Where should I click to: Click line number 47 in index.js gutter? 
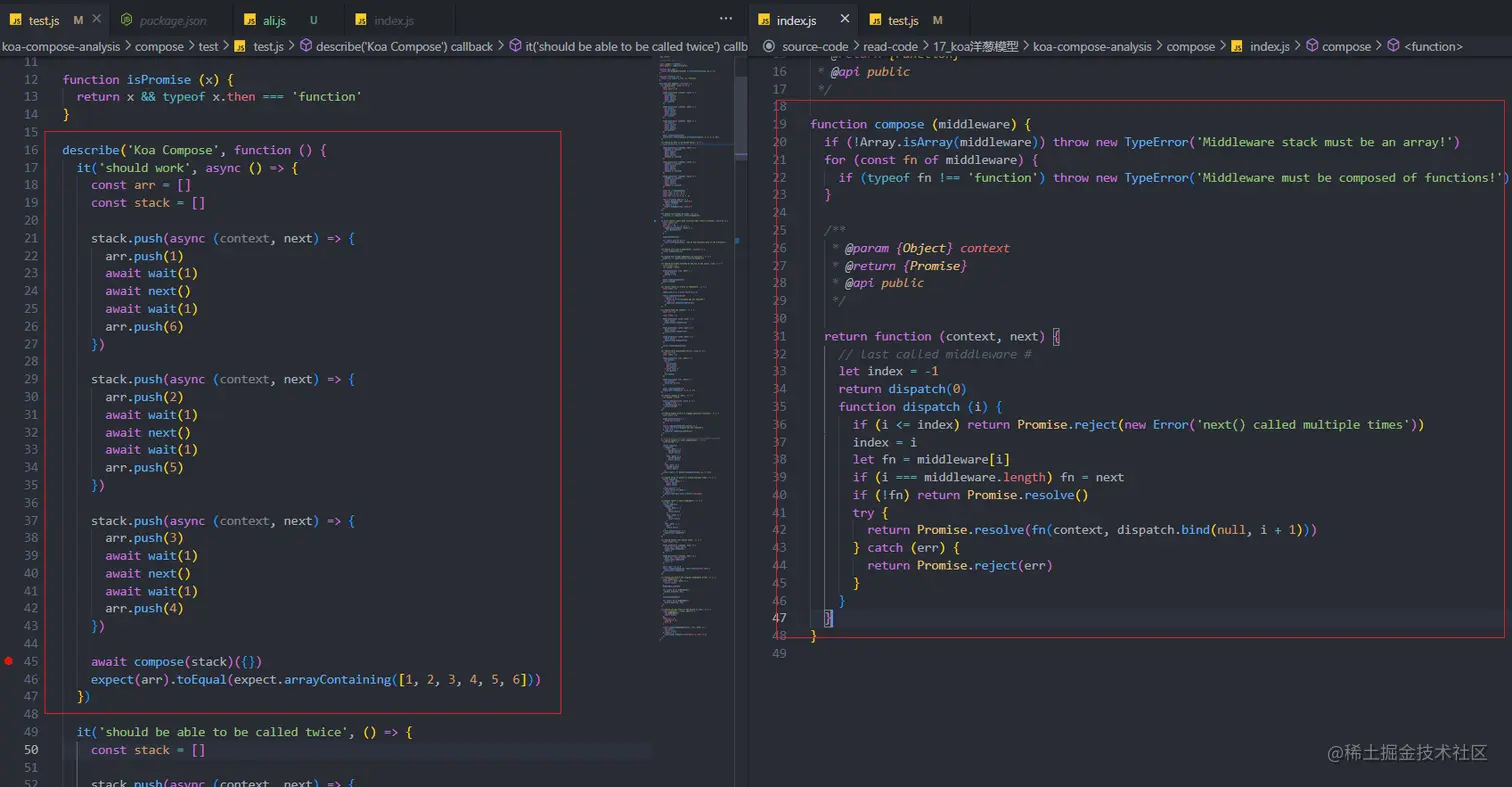pos(780,618)
